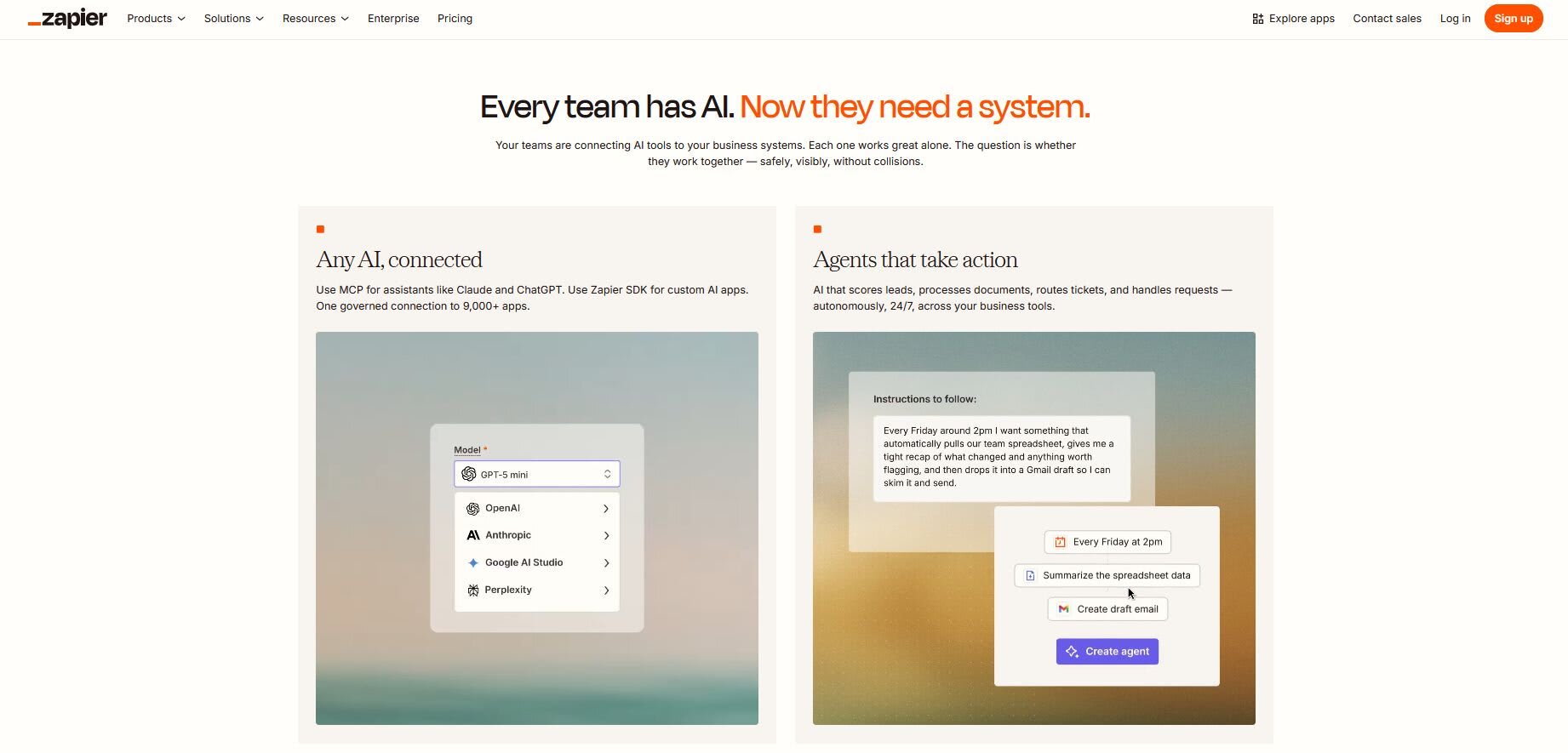
Task: Click the OpenAI logo in the GPT-5 mini field
Action: pyautogui.click(x=469, y=474)
